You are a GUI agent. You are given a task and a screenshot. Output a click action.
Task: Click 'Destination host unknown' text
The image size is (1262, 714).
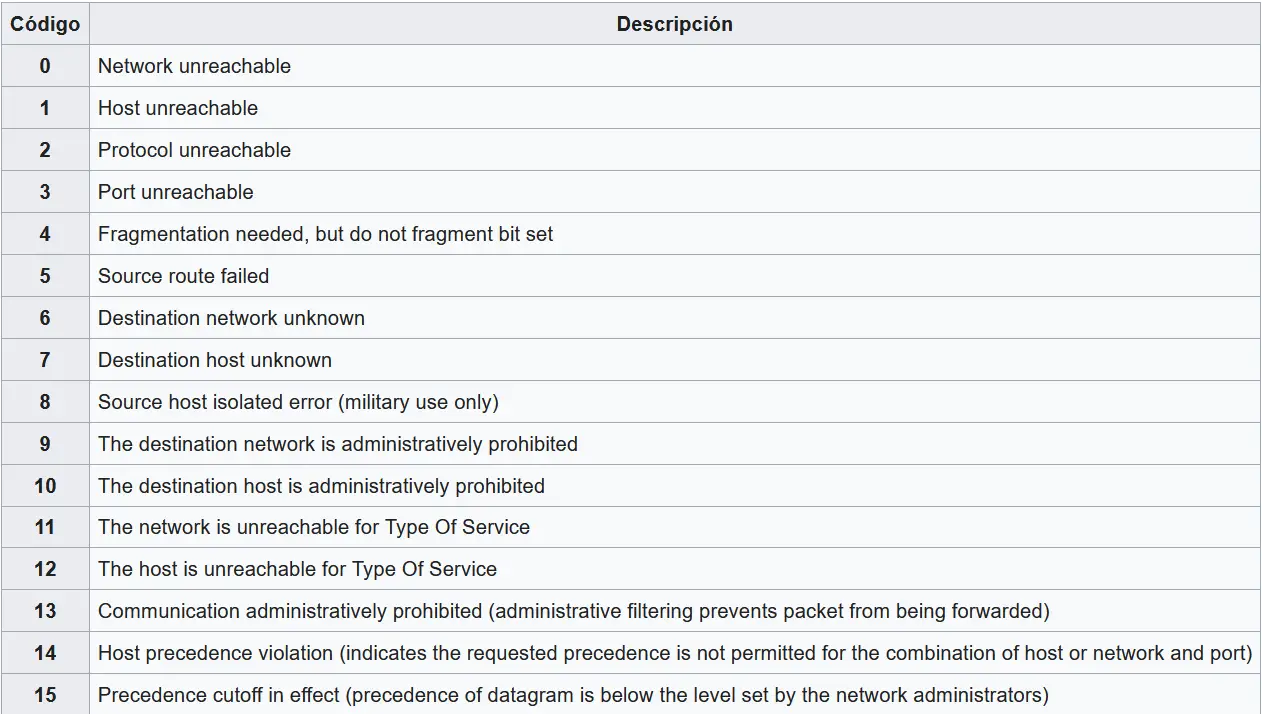click(215, 360)
